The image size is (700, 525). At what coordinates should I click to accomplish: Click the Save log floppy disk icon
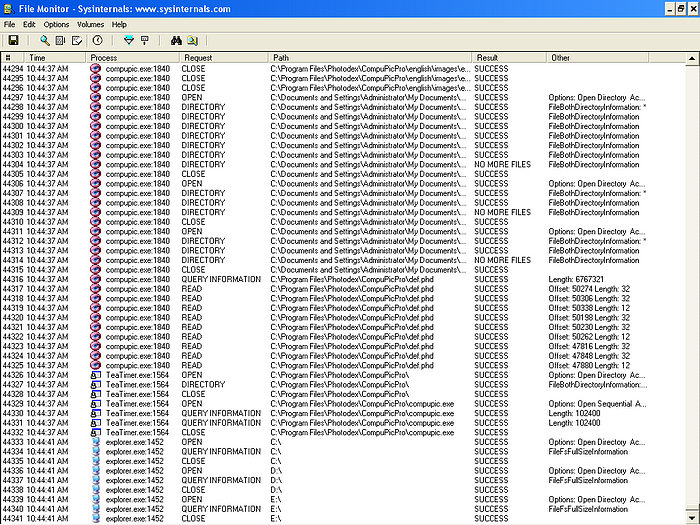(13, 41)
